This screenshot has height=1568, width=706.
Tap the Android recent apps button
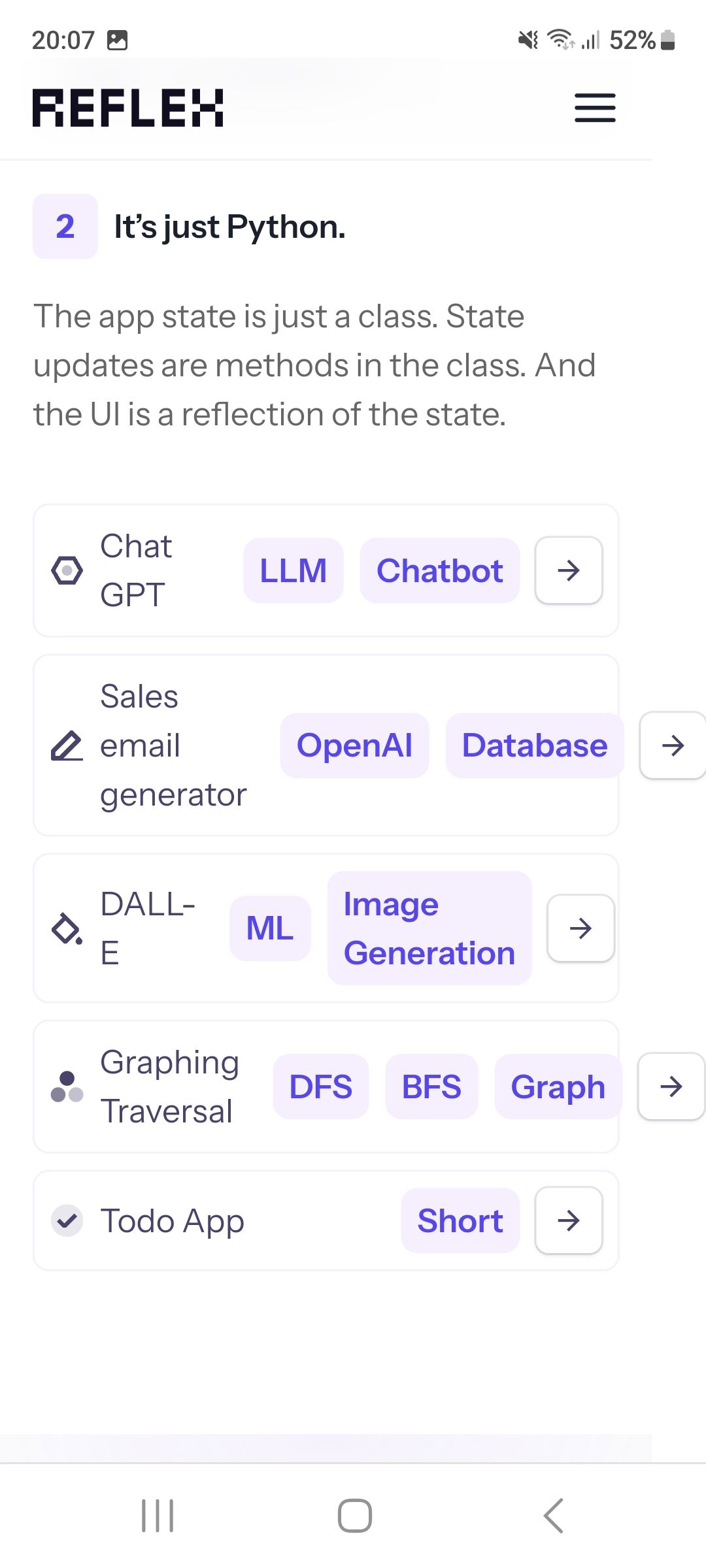click(x=158, y=1516)
